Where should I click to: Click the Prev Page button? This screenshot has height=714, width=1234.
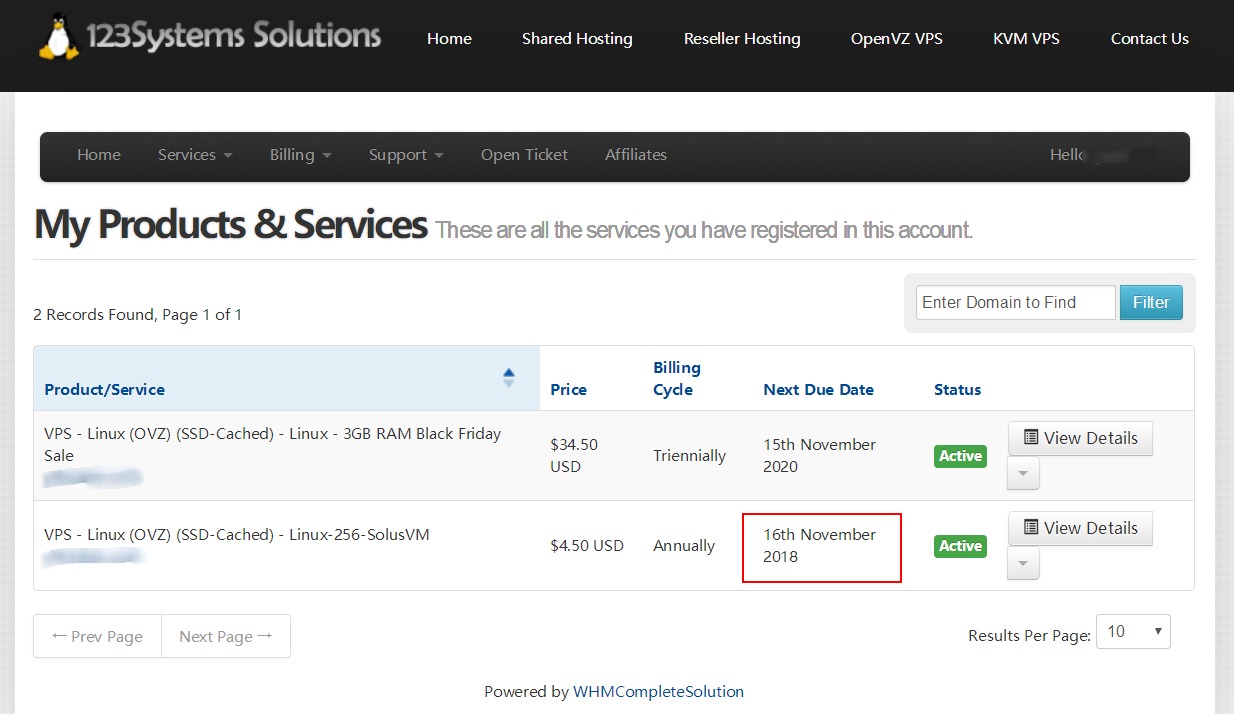point(97,636)
